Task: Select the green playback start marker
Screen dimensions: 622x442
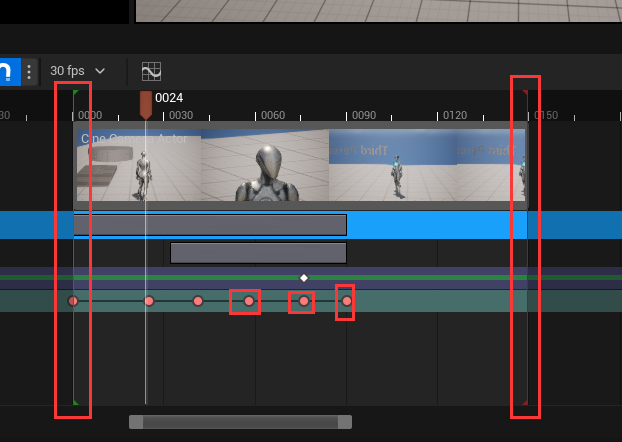Action: point(75,94)
